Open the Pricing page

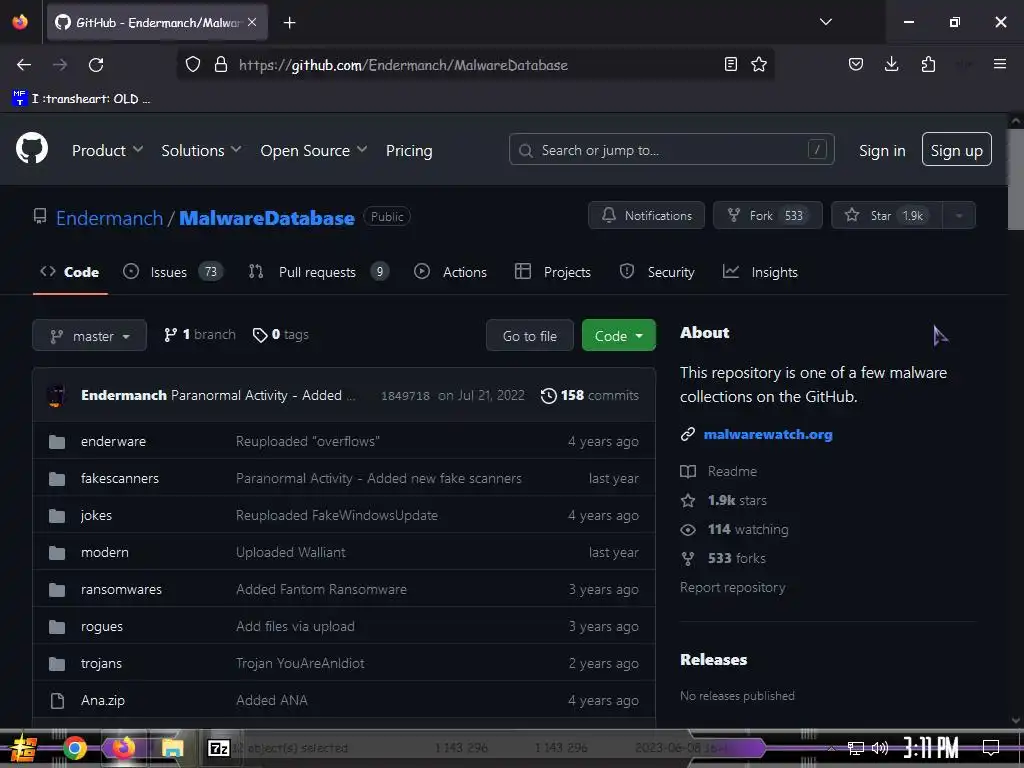click(x=409, y=150)
